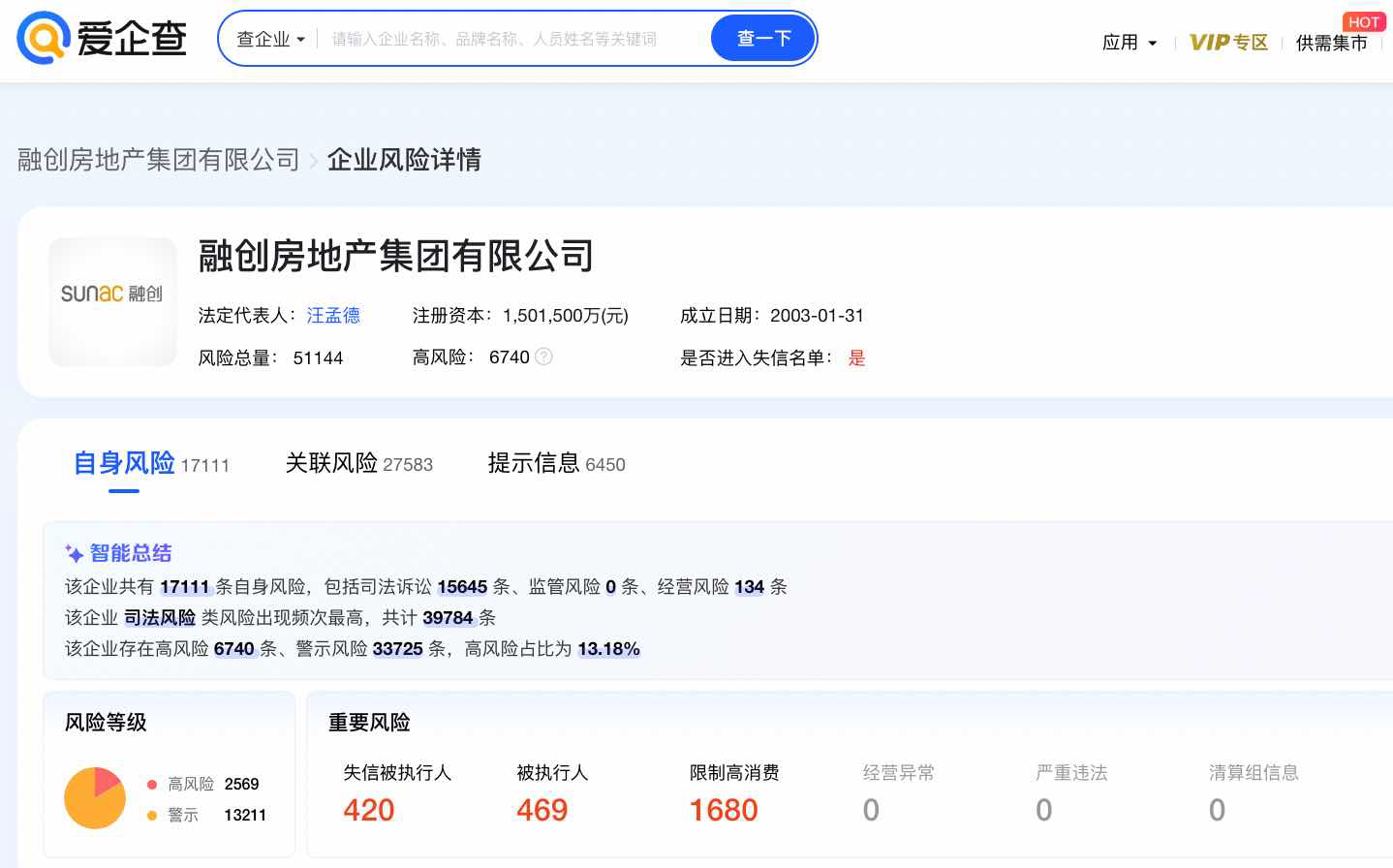The image size is (1393, 868).
Task: Click the yellow 警示 legend dot
Action: pyautogui.click(x=150, y=815)
